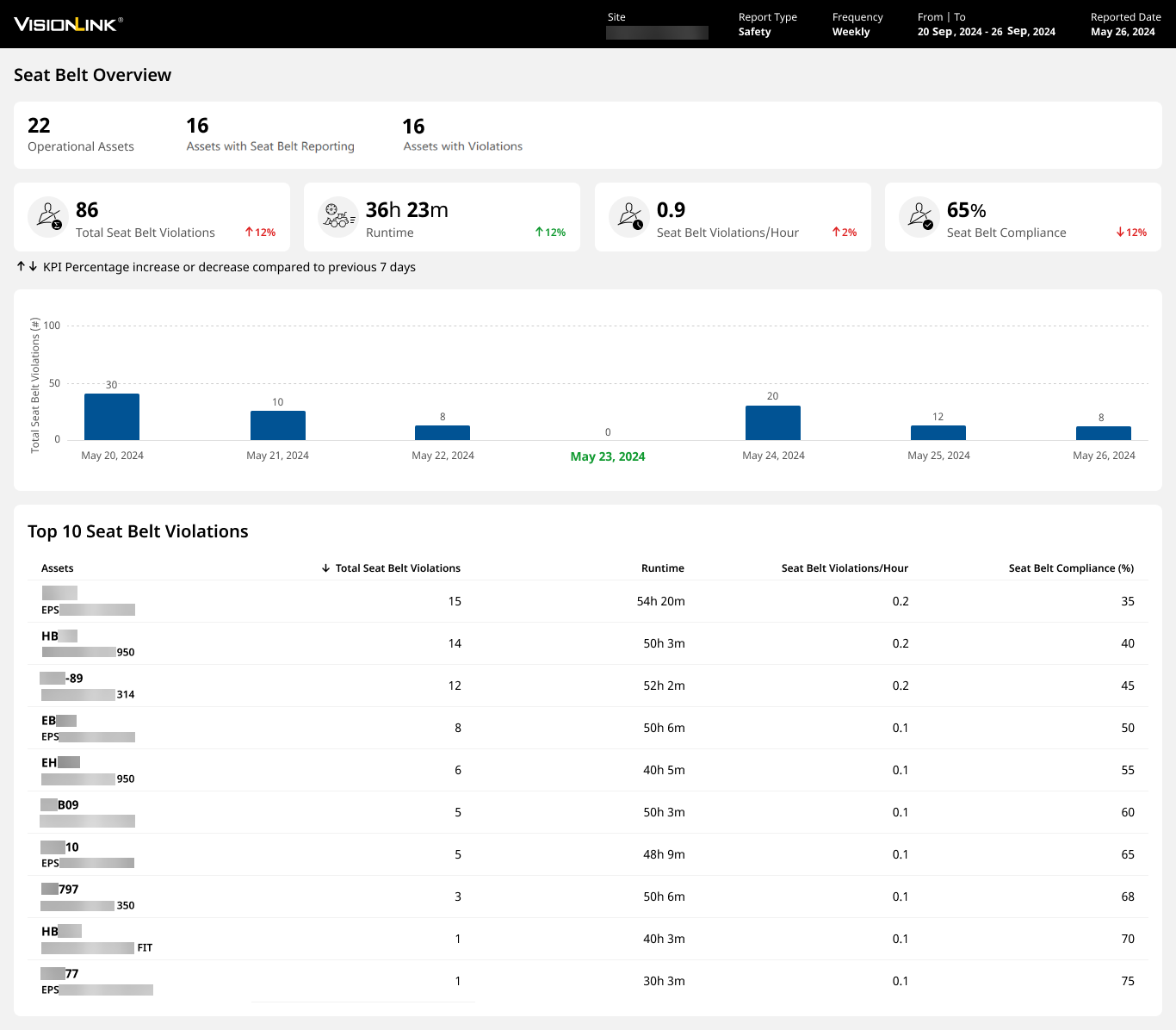Click the Assets with Violations count
The image size is (1176, 1030).
tap(413, 127)
